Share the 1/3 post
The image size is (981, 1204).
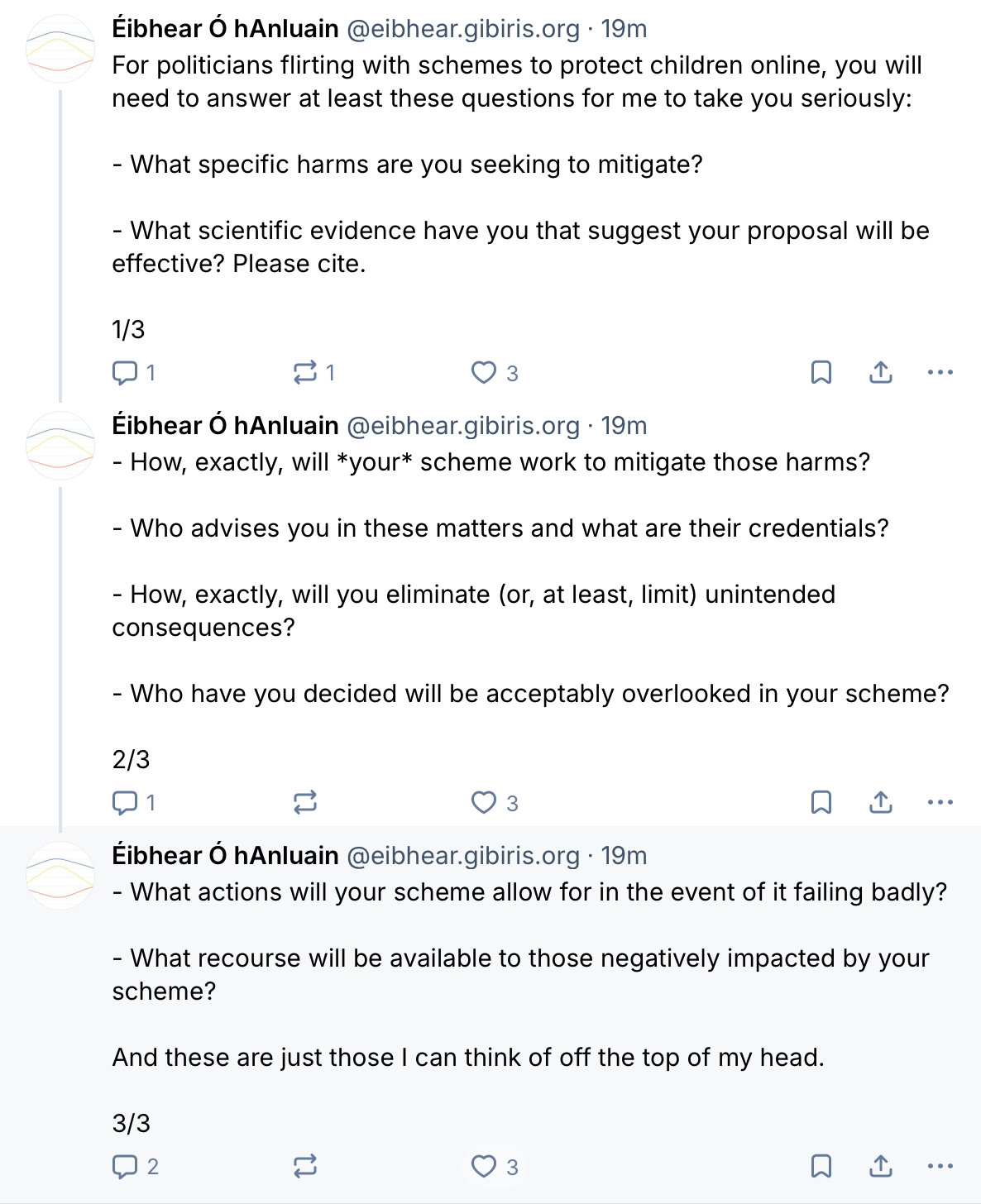[x=881, y=373]
